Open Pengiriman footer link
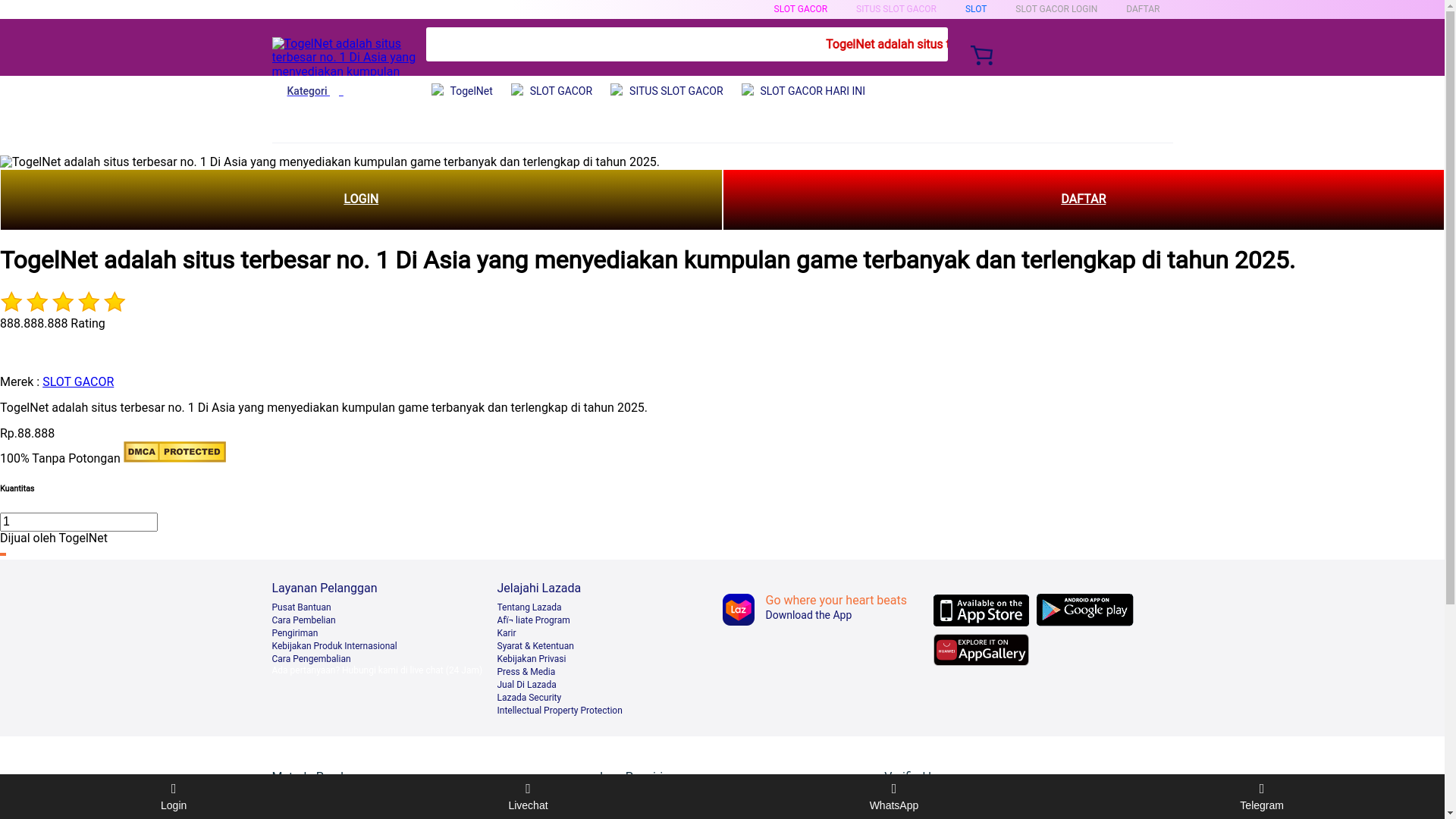 pyautogui.click(x=294, y=633)
